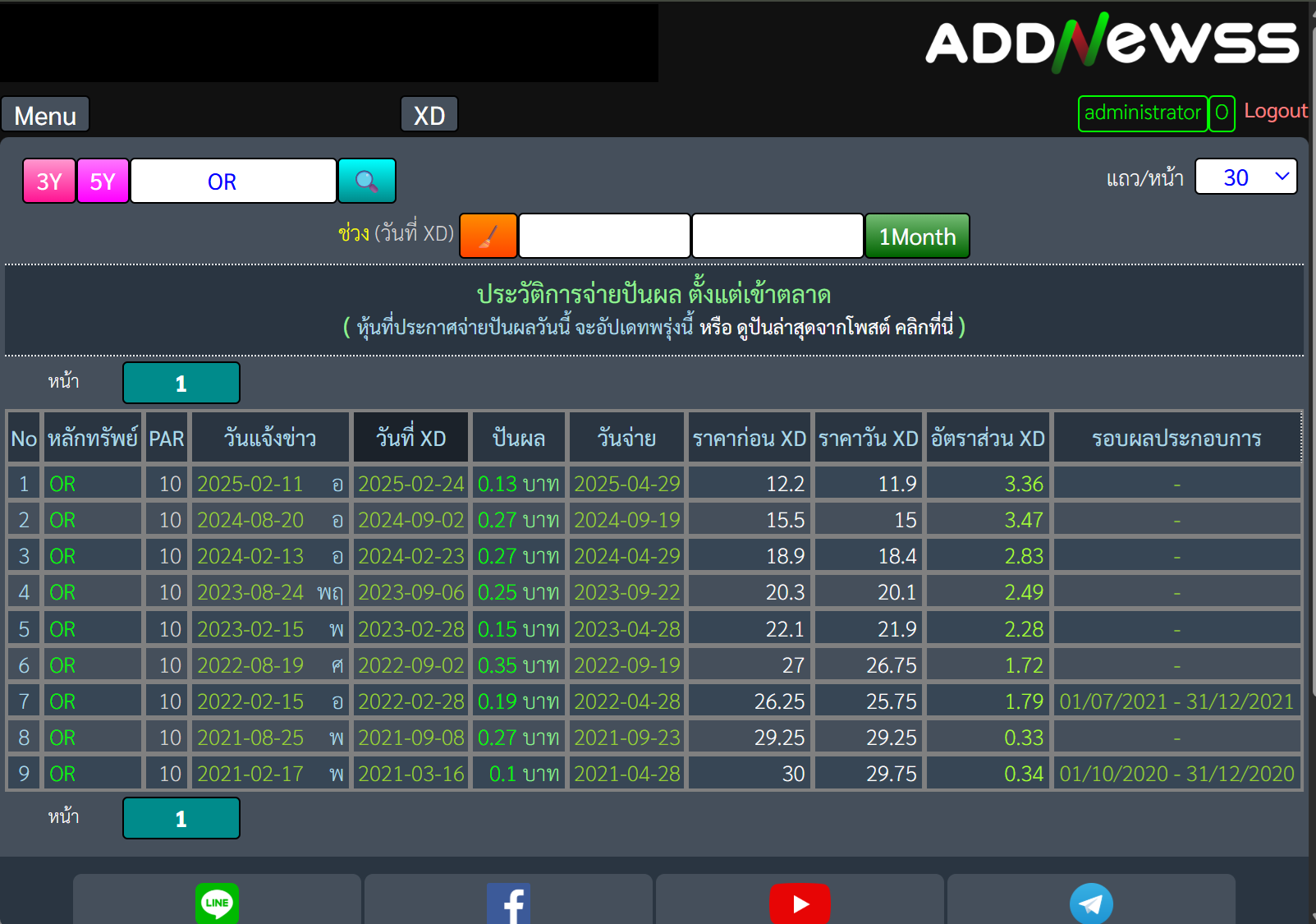Click the Logout link
This screenshot has height=924, width=1316.
[1276, 111]
